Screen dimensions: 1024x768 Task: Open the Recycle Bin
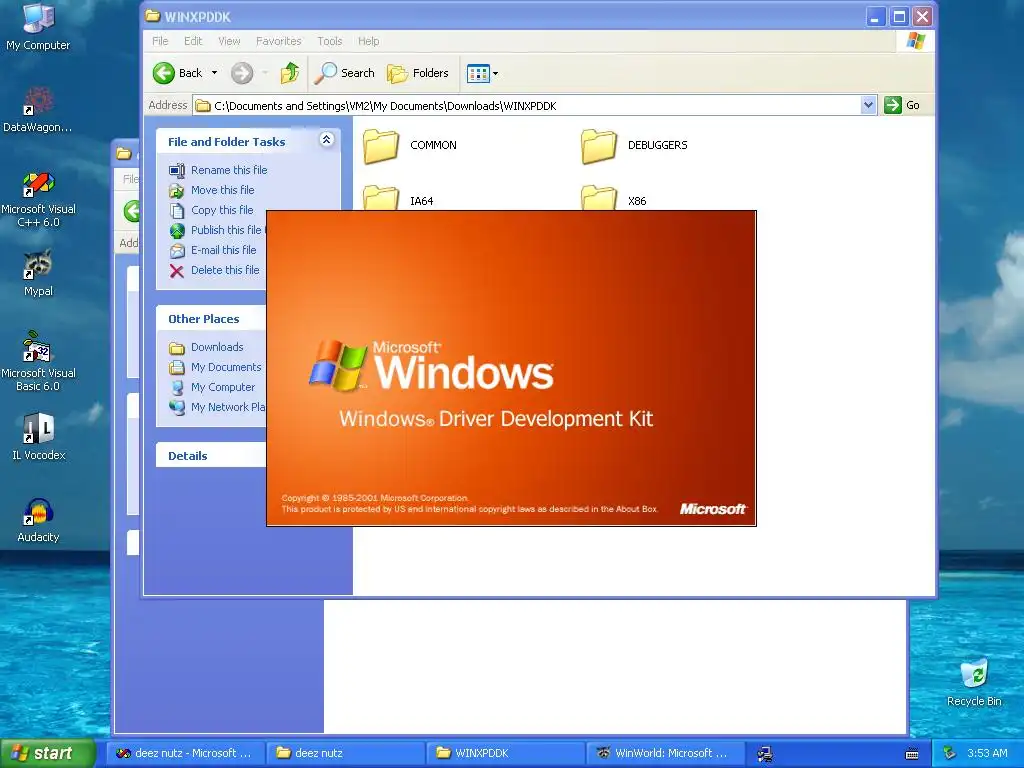click(x=974, y=683)
